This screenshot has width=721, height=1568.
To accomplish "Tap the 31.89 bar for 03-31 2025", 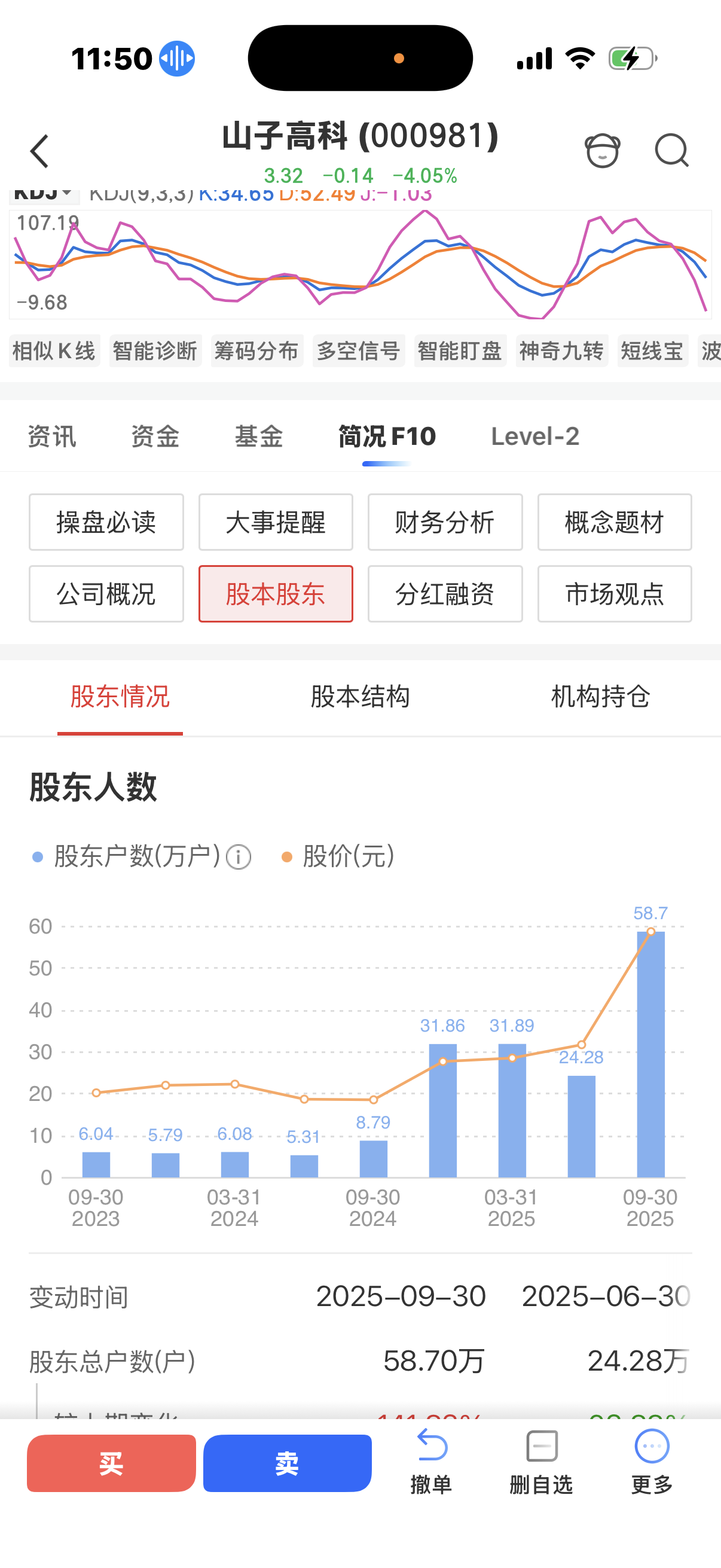I will 512,1111.
